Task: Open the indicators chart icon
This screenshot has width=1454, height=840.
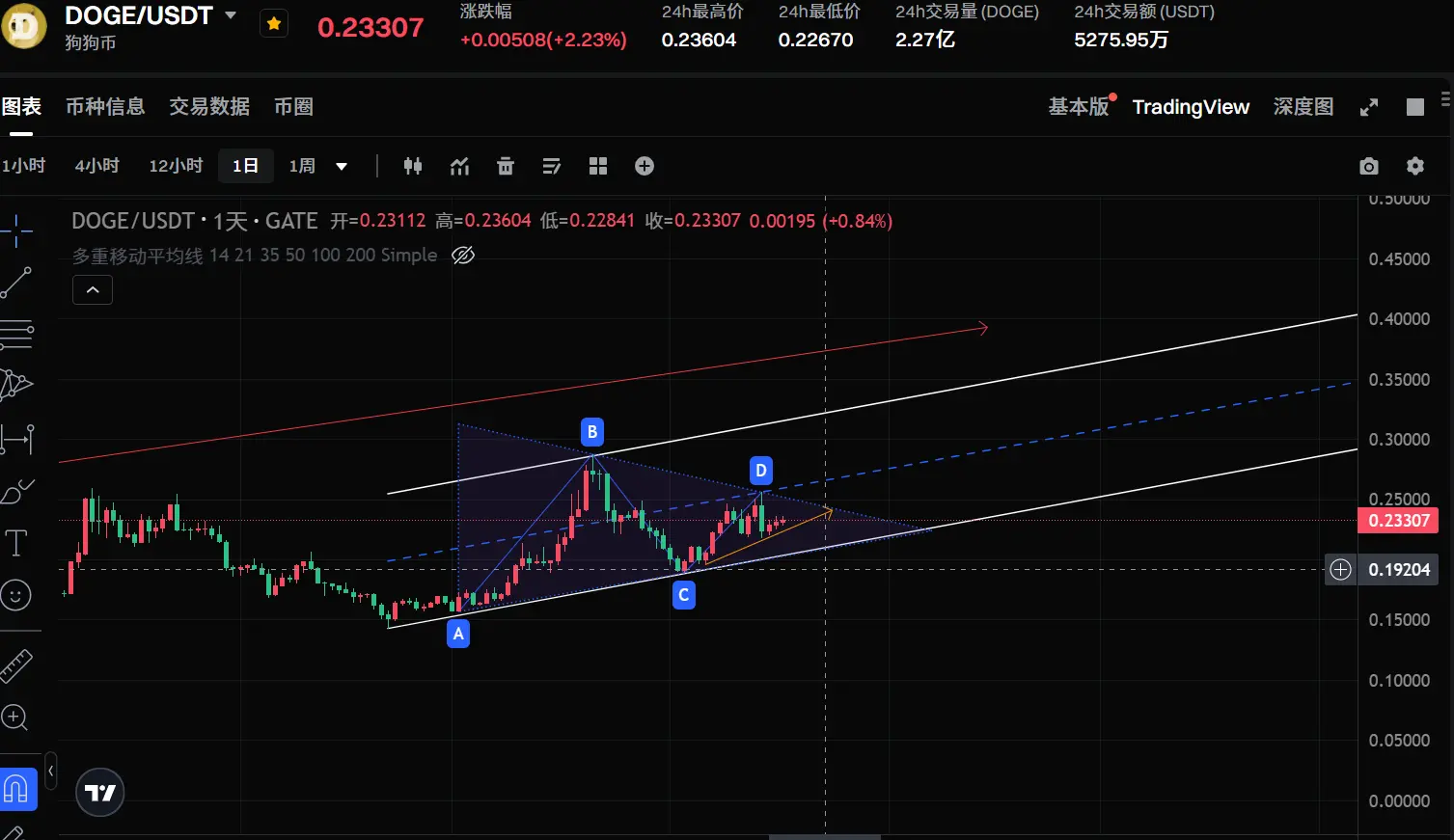Action: point(459,166)
